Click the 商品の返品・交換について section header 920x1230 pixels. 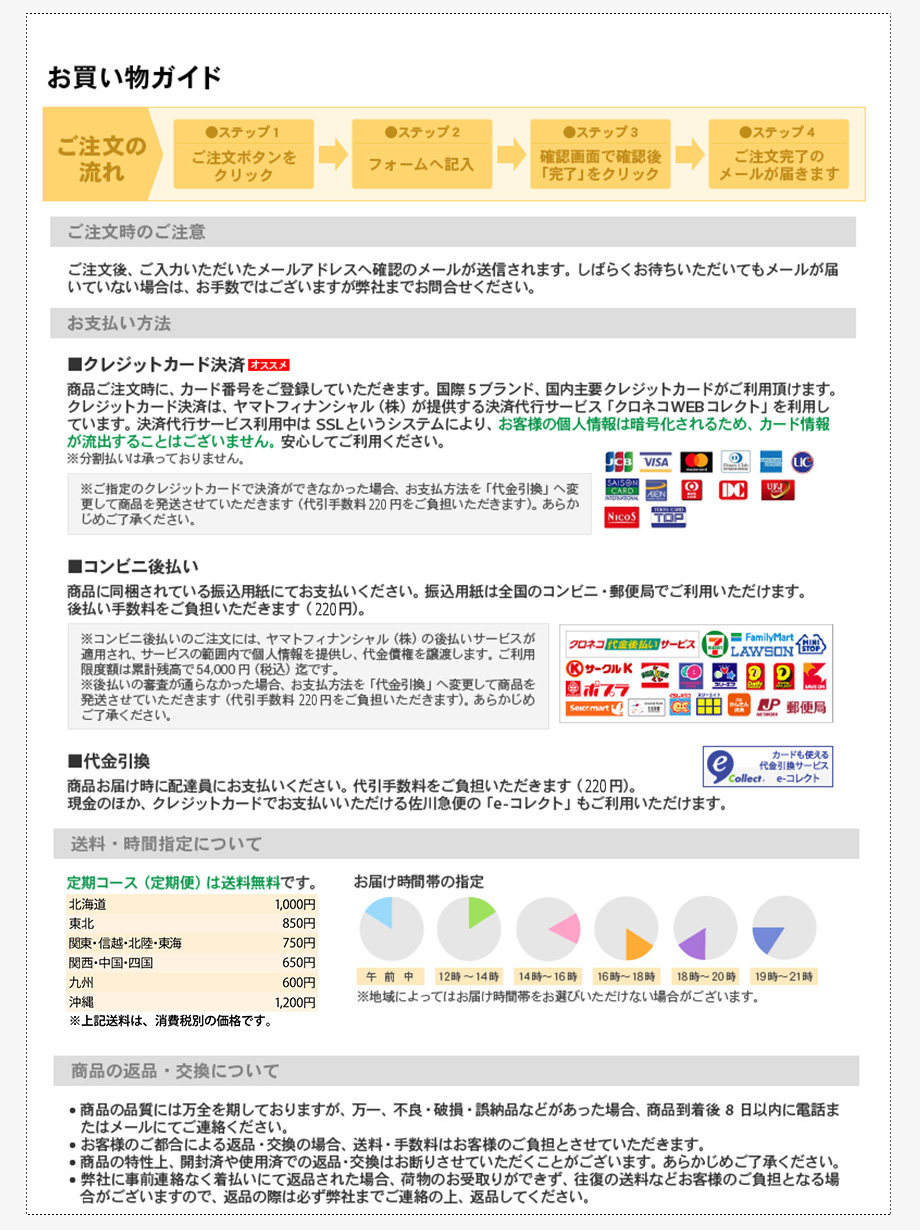pos(456,1071)
